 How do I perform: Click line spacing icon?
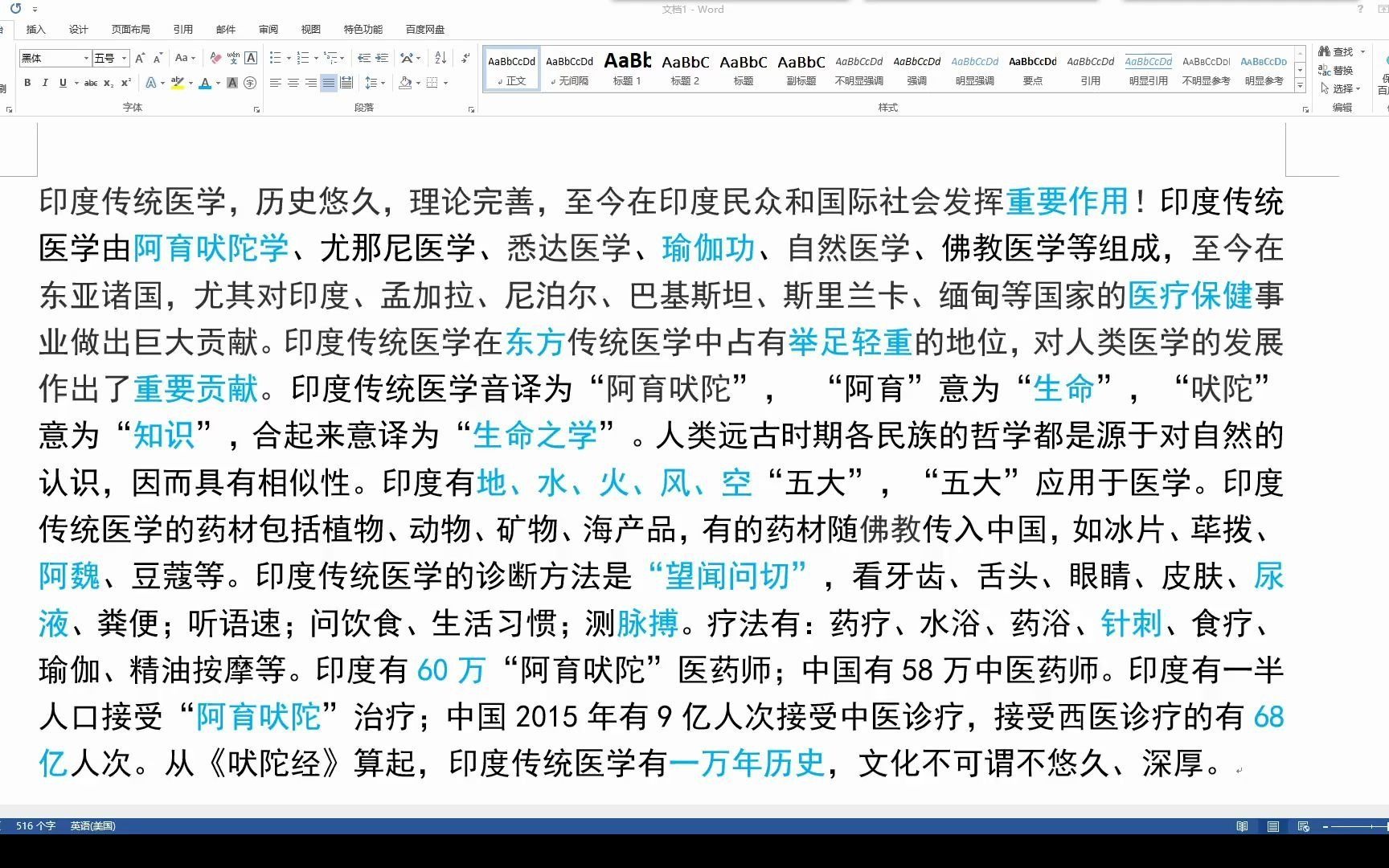(x=371, y=83)
